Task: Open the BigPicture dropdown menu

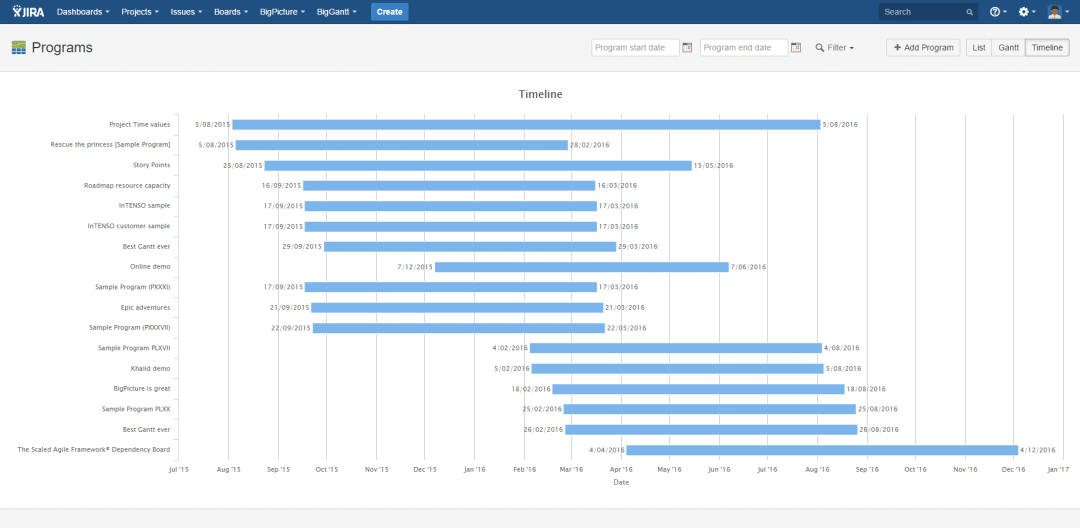Action: pos(282,12)
